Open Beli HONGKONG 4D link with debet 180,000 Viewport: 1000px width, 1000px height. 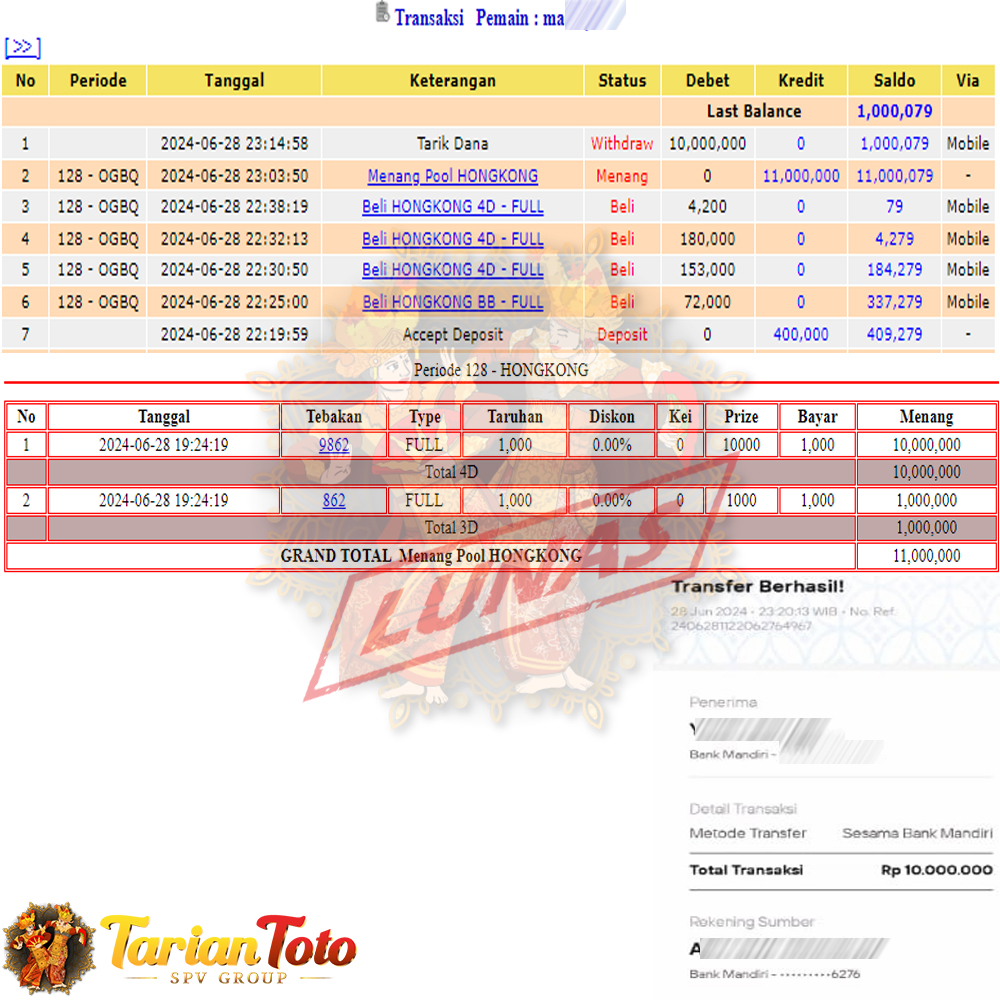tap(452, 239)
